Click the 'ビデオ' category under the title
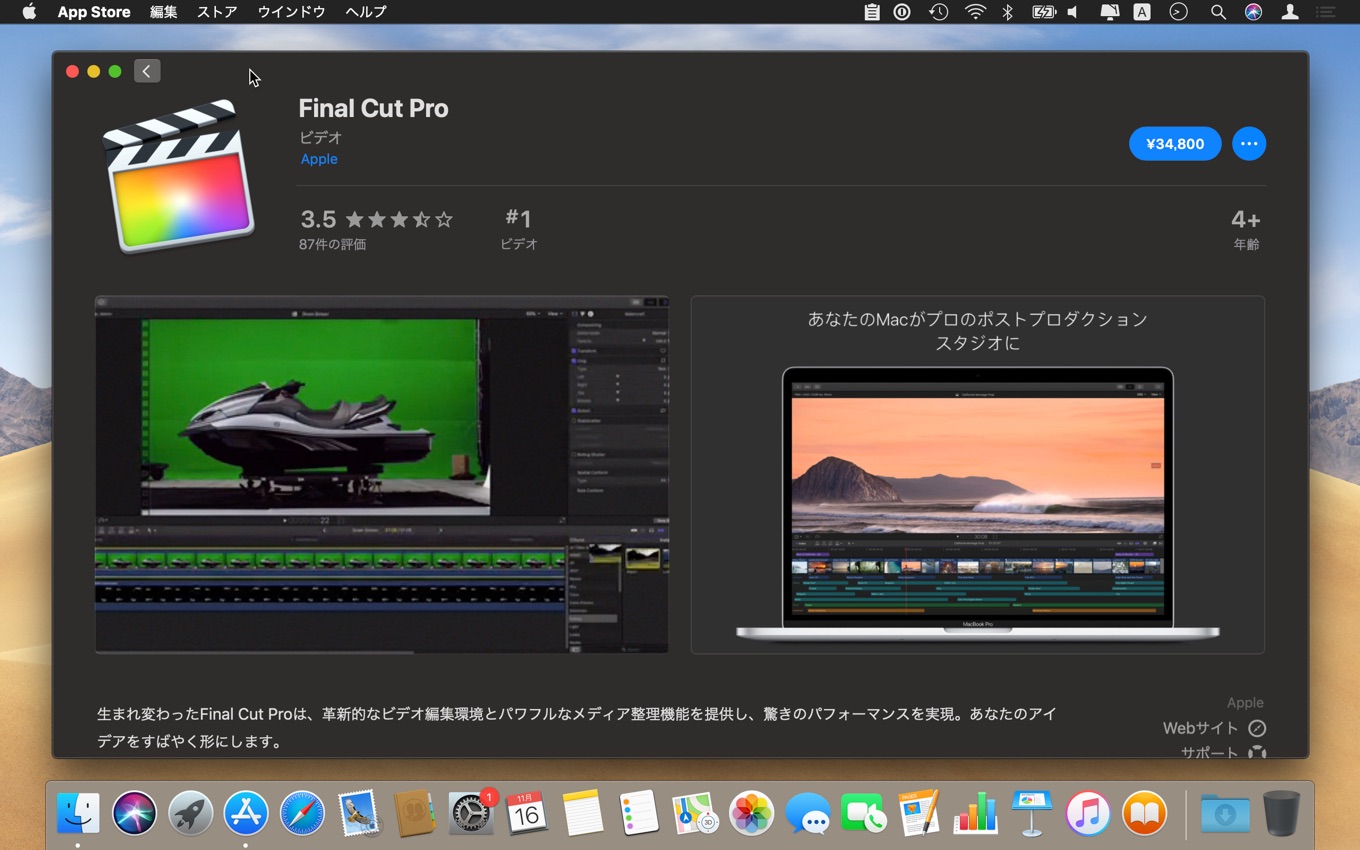The image size is (1360, 850). [321, 137]
